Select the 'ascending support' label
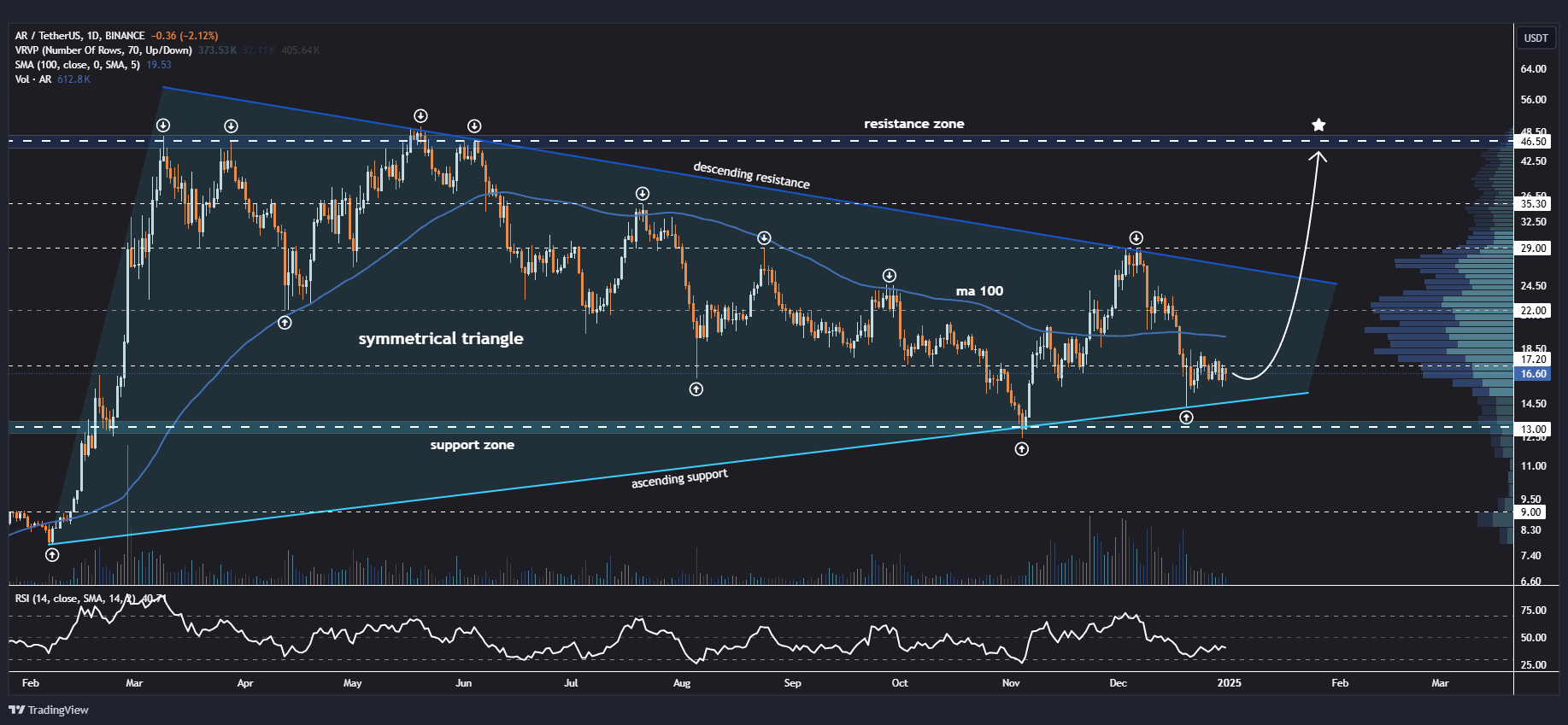The width and height of the screenshot is (1568, 725). [679, 479]
